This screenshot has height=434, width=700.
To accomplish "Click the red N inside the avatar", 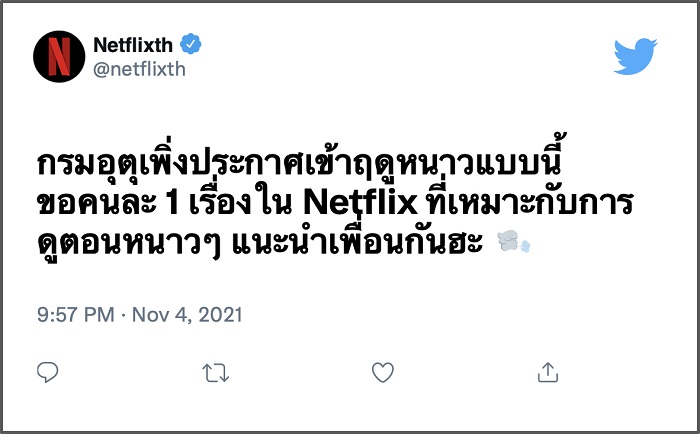I will [x=59, y=56].
